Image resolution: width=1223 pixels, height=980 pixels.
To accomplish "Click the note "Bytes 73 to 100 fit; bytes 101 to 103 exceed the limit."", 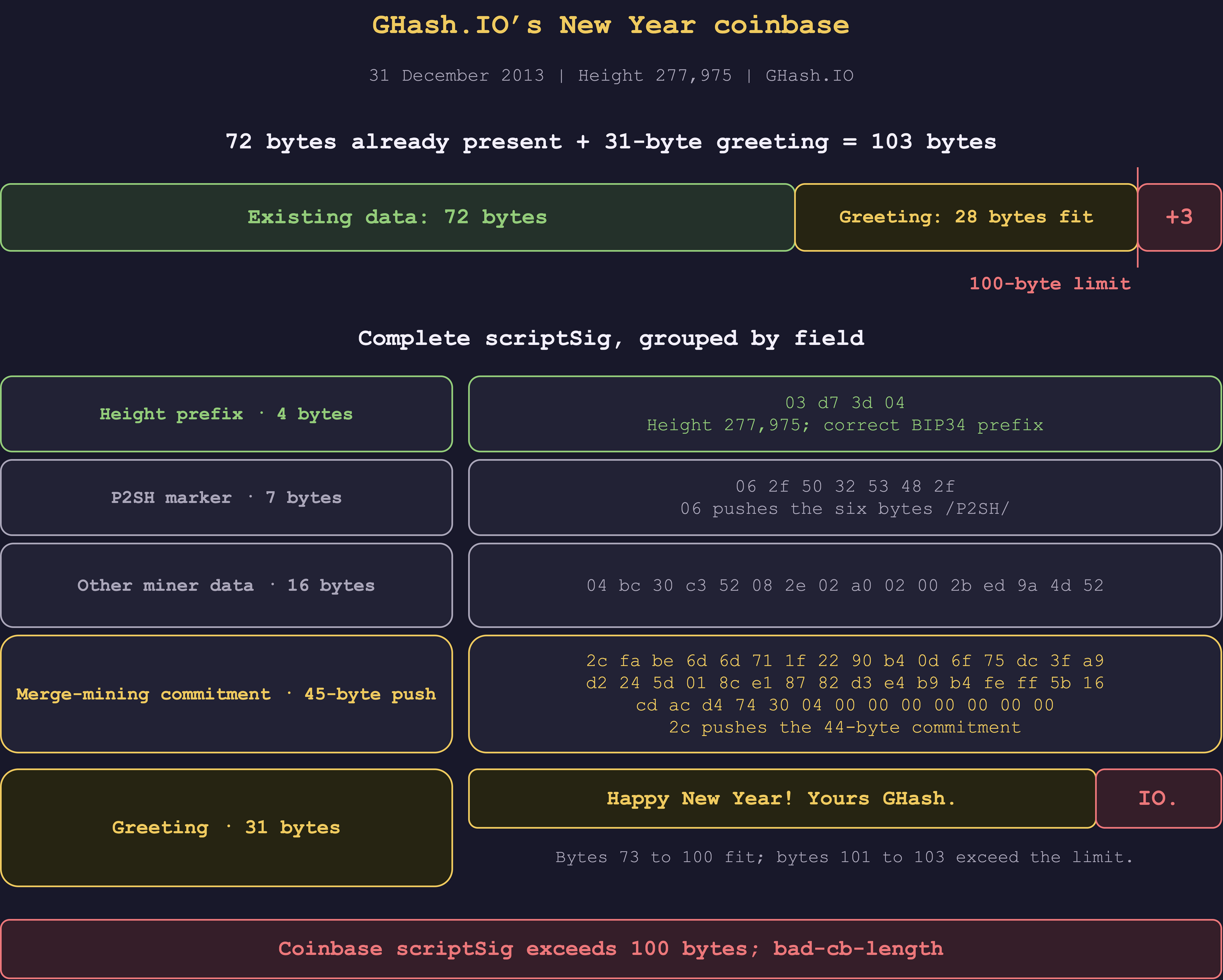I will click(845, 857).
